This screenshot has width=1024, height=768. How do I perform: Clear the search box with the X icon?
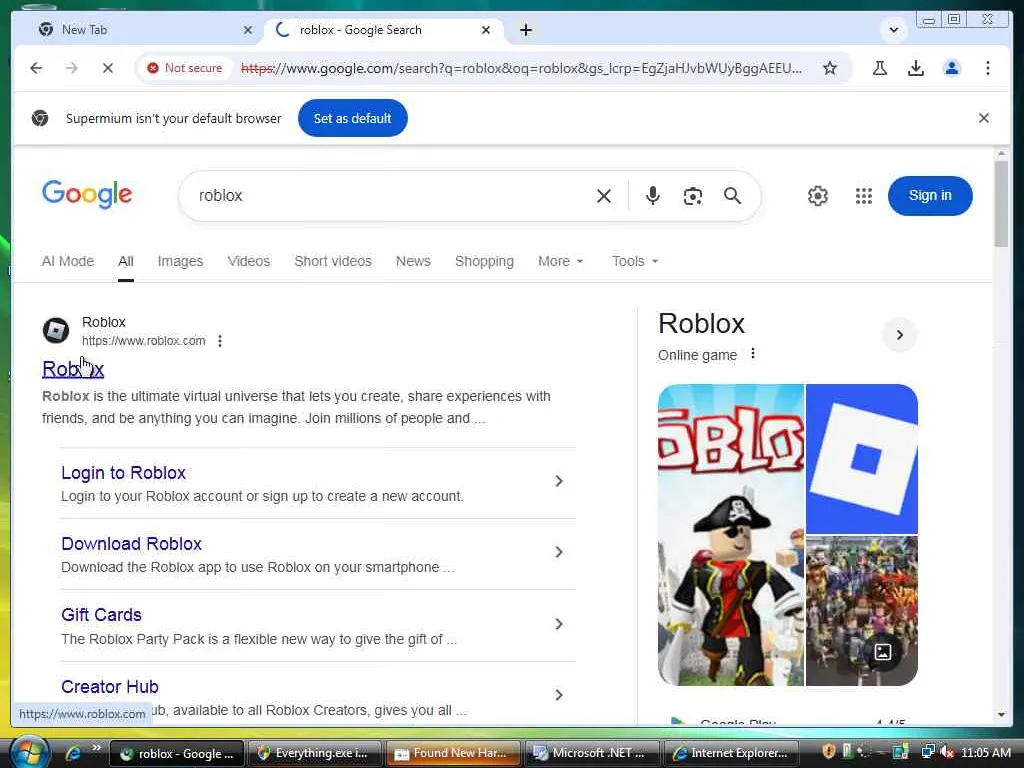coord(603,196)
